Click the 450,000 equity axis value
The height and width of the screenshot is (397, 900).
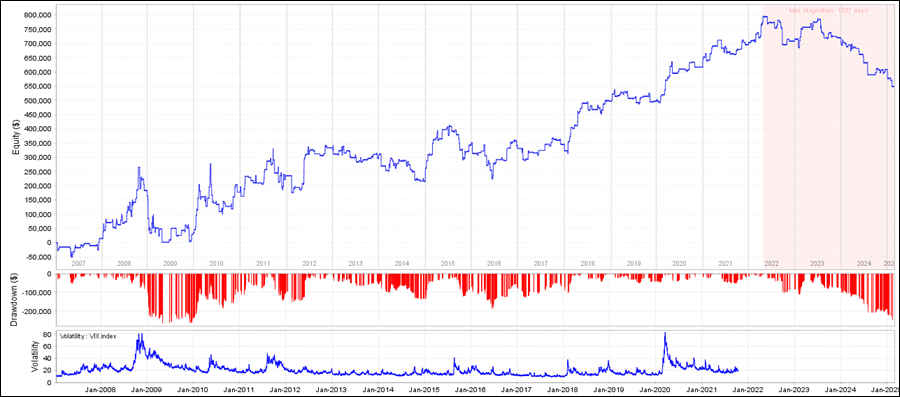pos(37,115)
